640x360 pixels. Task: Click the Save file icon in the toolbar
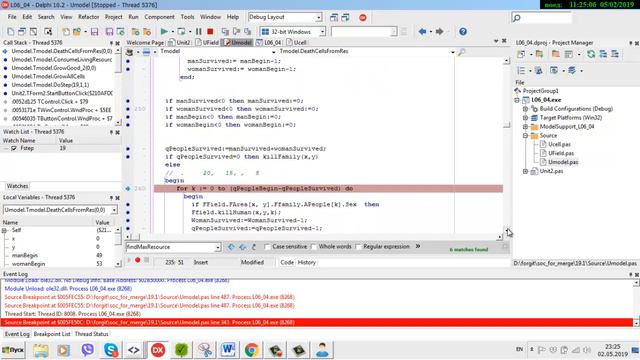pos(94,31)
